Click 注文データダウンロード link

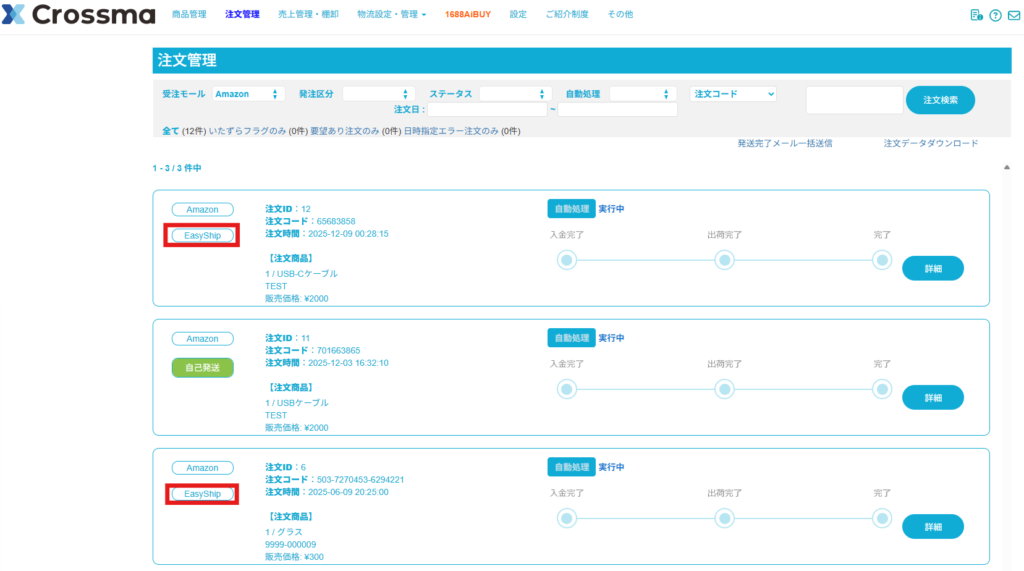pyautogui.click(x=930, y=143)
